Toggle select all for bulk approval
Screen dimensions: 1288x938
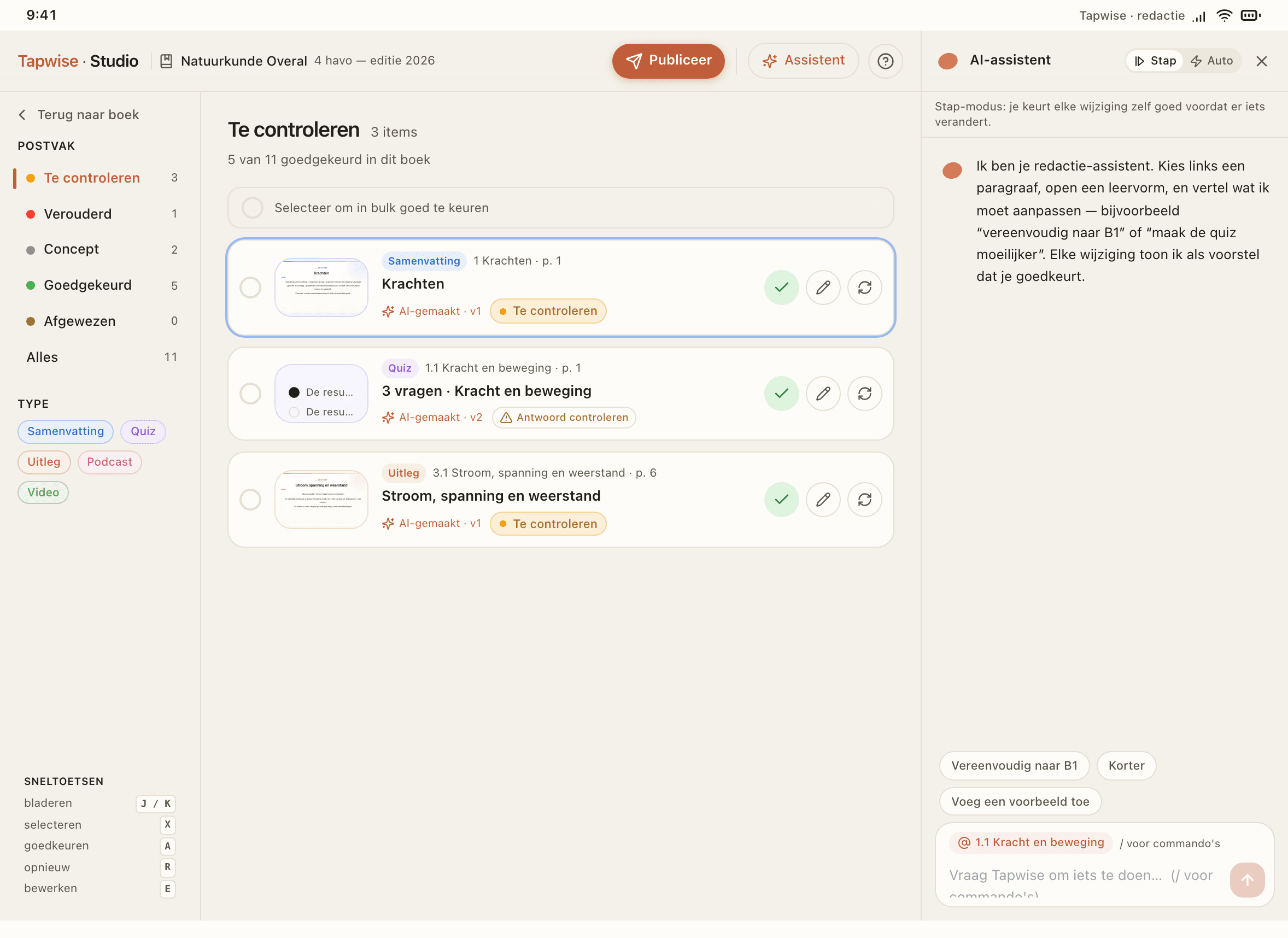pyautogui.click(x=252, y=208)
